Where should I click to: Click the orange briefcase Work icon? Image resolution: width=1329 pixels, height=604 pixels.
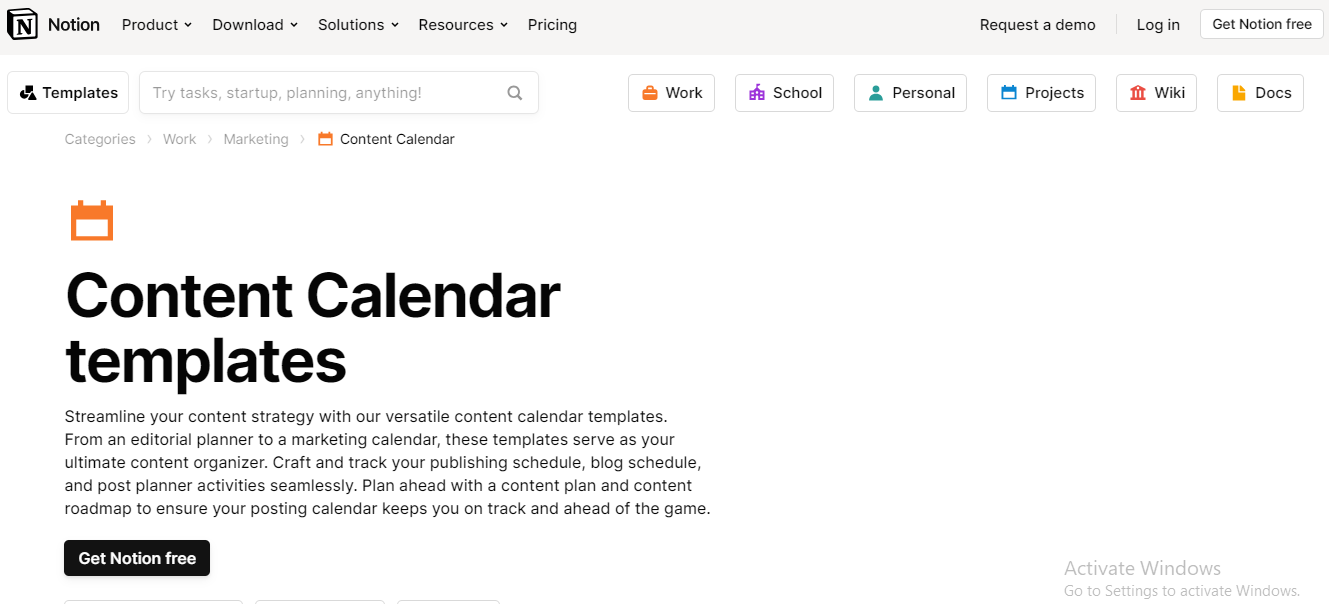650,93
